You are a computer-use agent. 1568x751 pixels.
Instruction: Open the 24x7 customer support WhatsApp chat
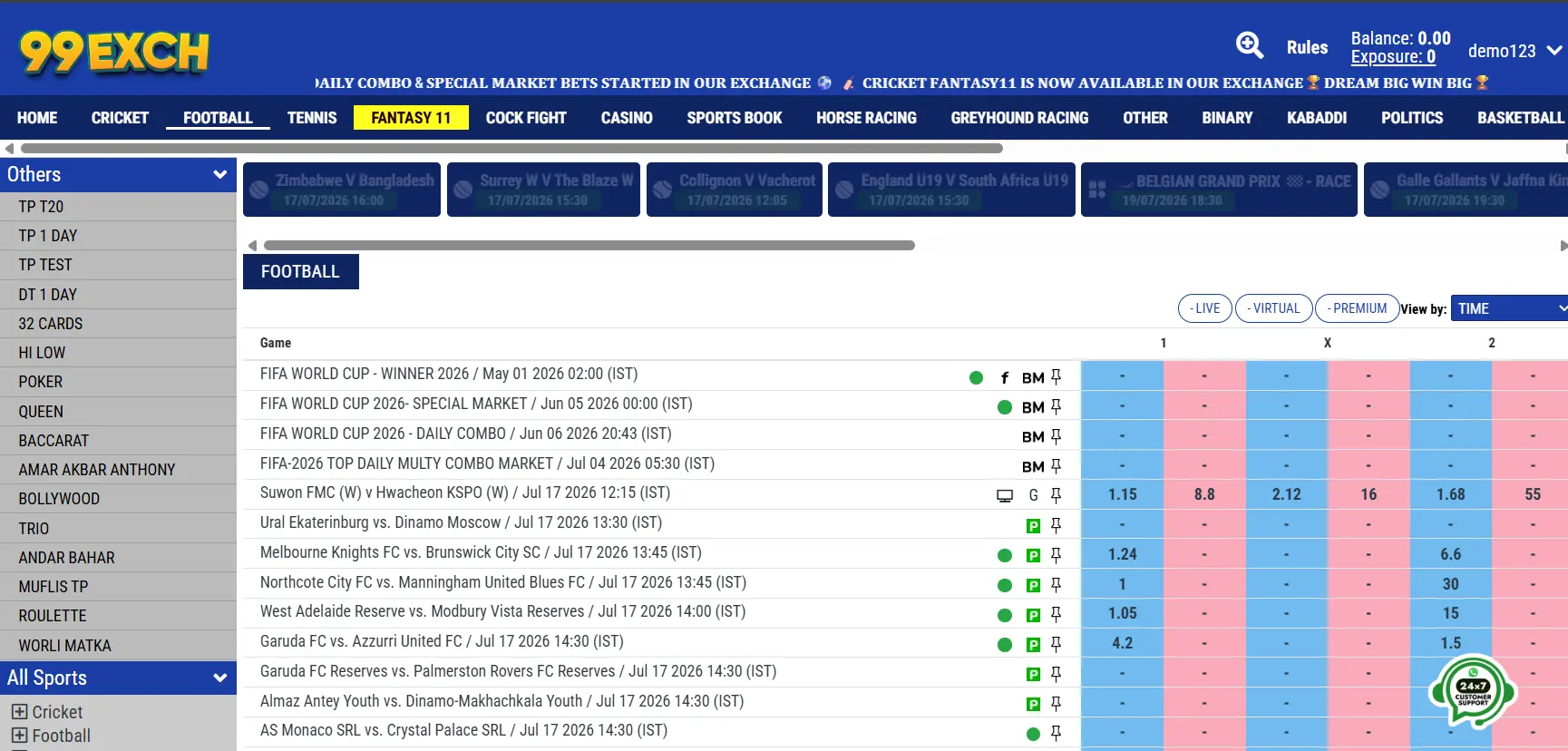[x=1473, y=691]
